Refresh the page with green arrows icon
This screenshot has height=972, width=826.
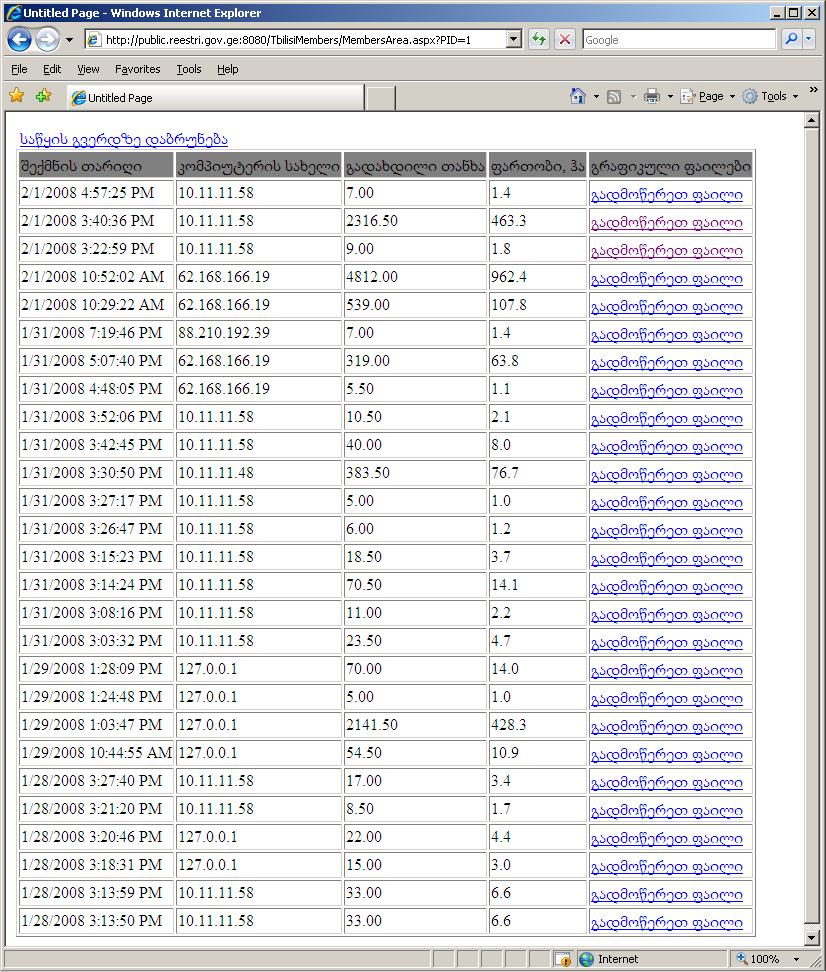coord(539,40)
